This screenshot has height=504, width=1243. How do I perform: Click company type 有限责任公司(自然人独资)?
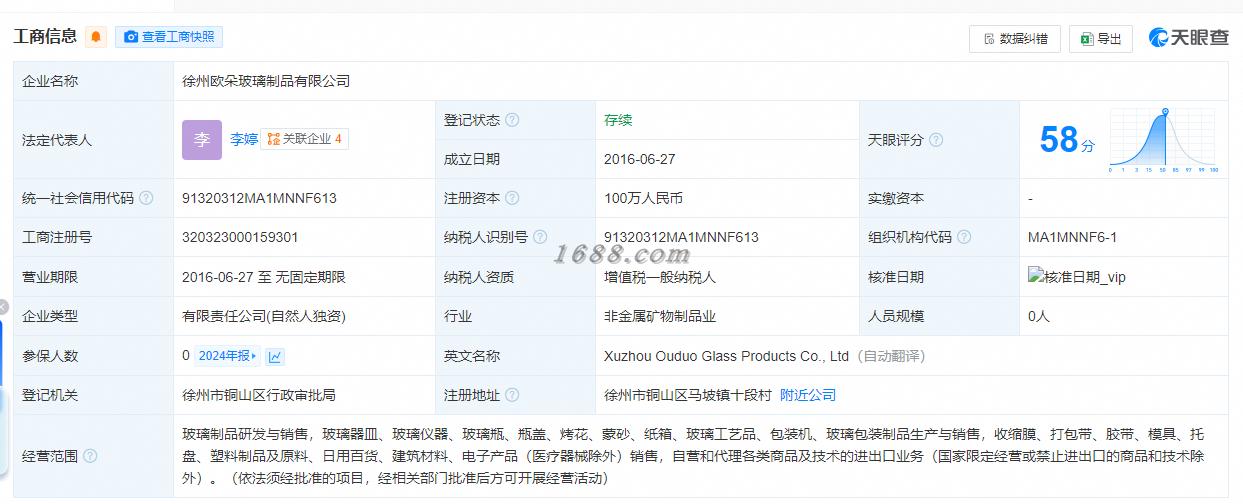tap(264, 316)
